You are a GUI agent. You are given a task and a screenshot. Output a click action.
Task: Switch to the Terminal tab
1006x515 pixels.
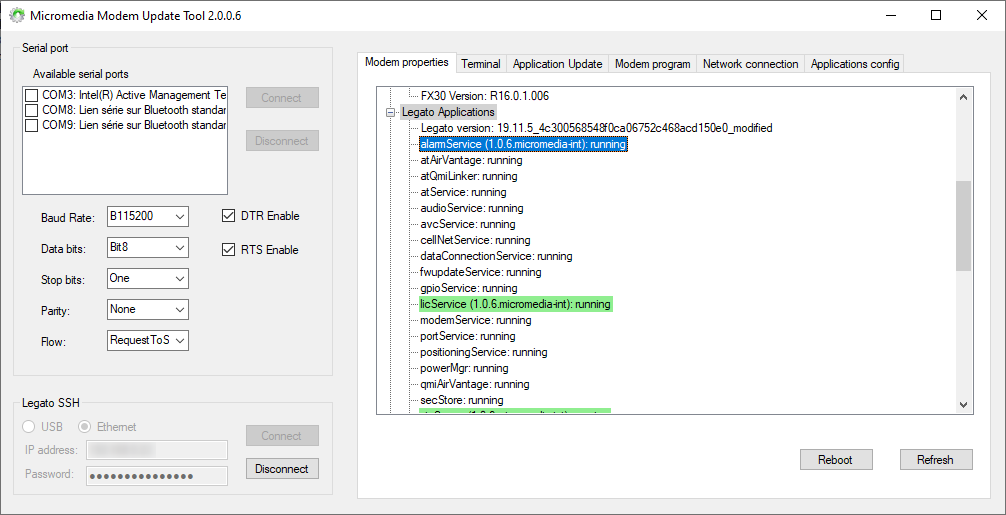click(480, 64)
